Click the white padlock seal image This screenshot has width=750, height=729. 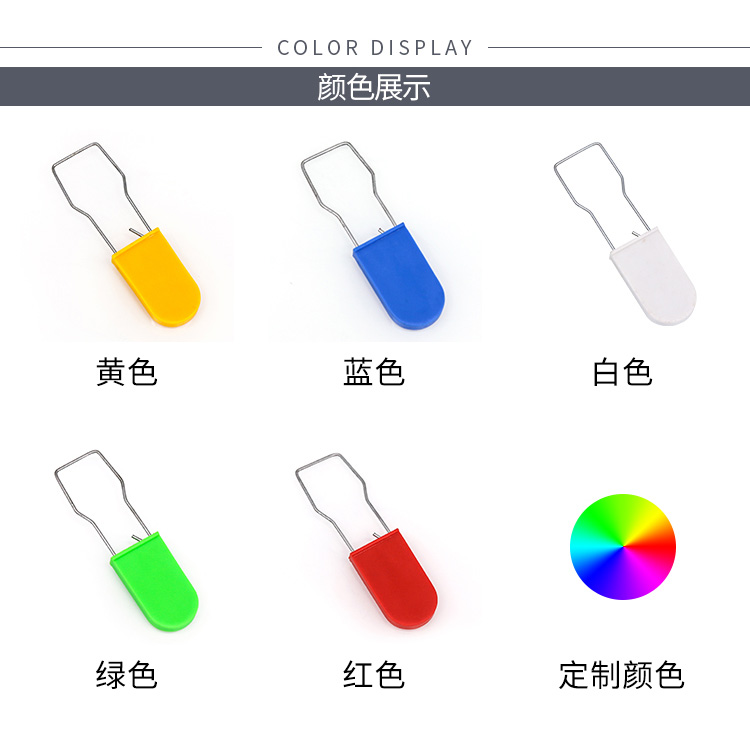(625, 234)
